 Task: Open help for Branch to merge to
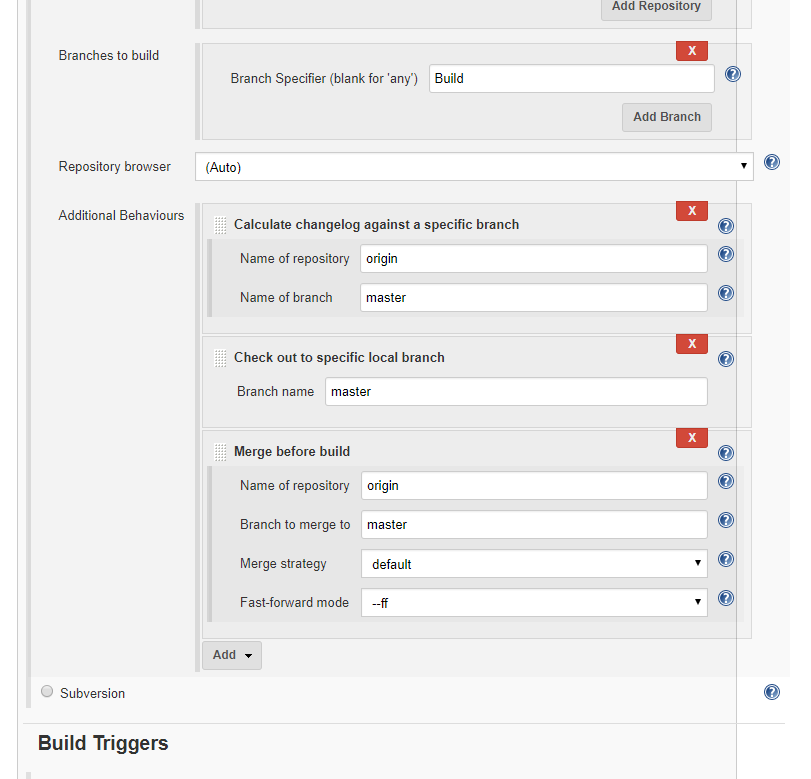pyautogui.click(x=726, y=520)
